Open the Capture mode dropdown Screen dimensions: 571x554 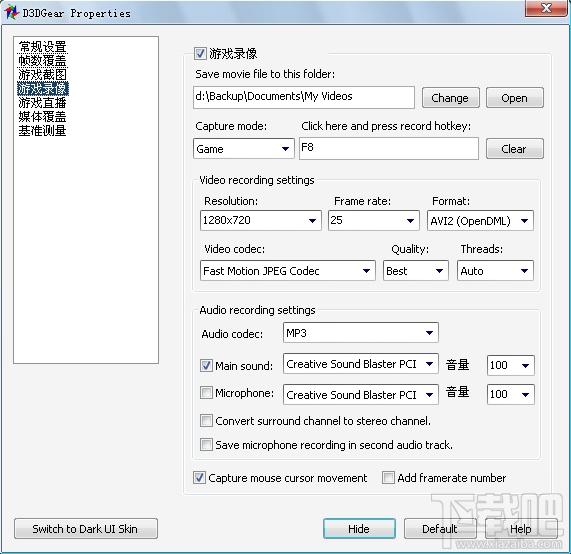click(244, 149)
